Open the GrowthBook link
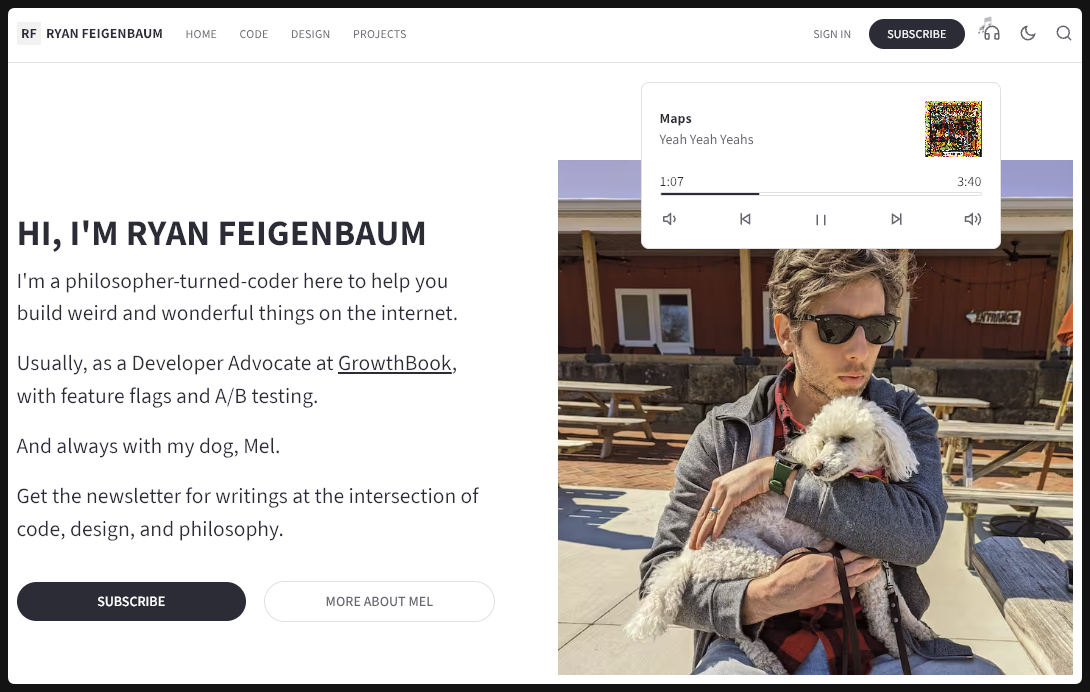The width and height of the screenshot is (1090, 692). (395, 363)
